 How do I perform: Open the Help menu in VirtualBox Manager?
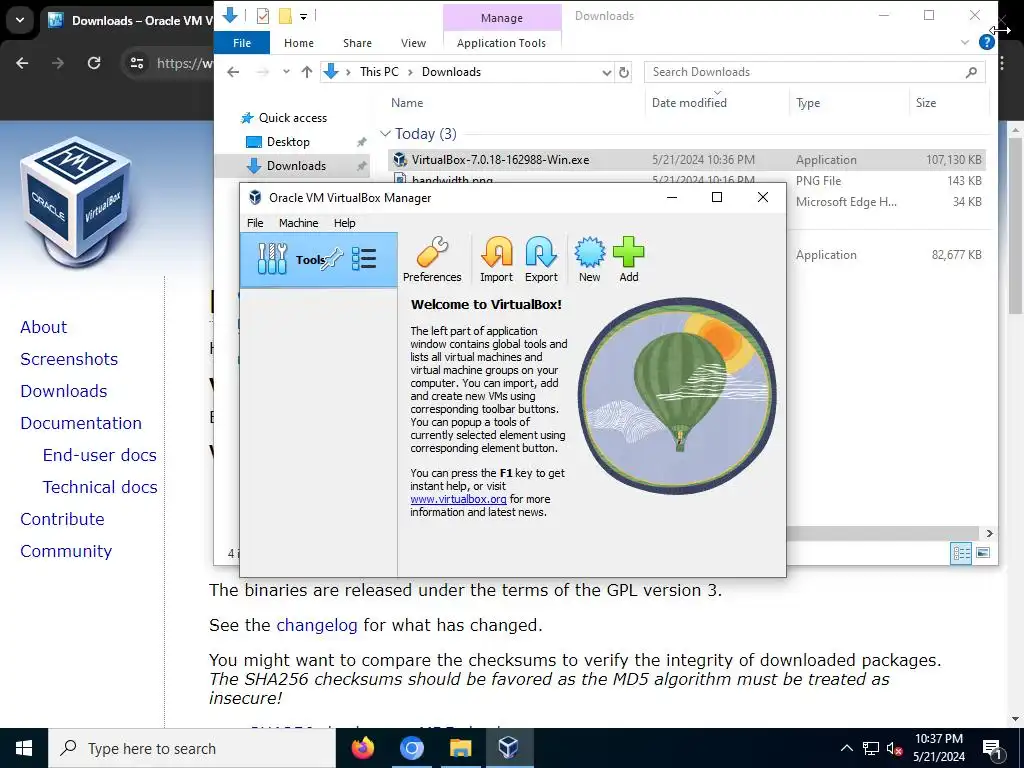(x=344, y=223)
